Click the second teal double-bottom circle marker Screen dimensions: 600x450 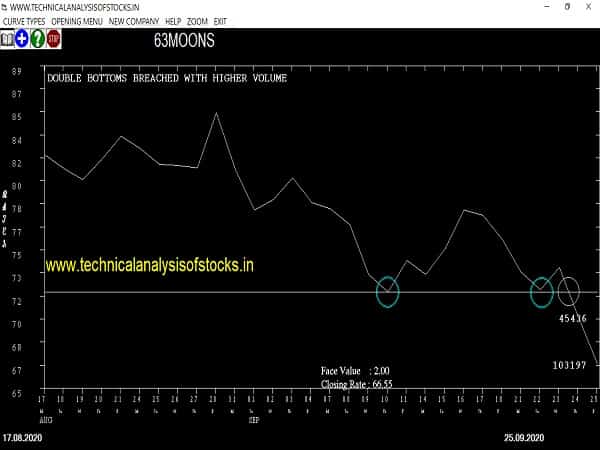coord(541,290)
